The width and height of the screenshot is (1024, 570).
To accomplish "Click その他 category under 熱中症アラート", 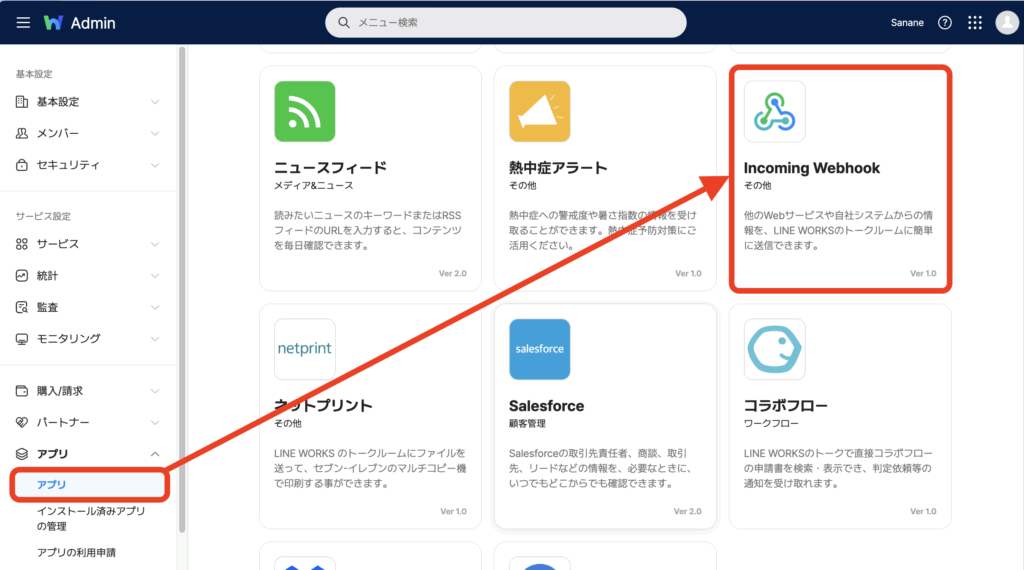I will tap(522, 186).
